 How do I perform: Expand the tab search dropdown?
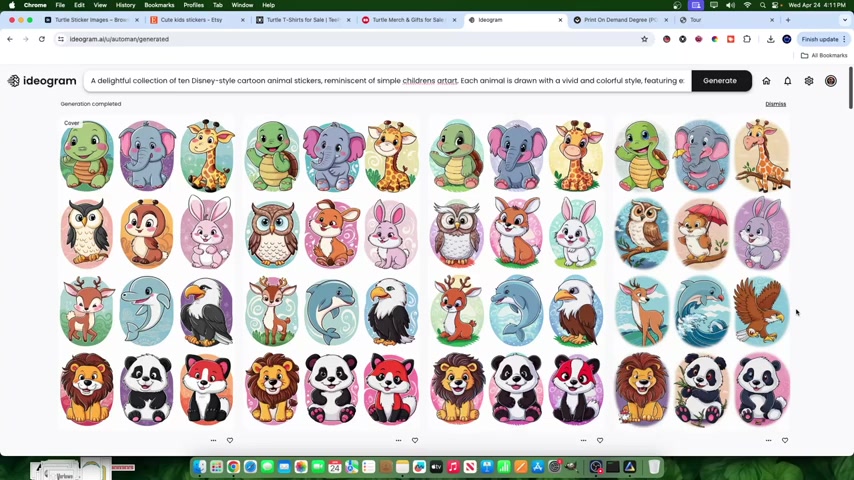tap(845, 20)
